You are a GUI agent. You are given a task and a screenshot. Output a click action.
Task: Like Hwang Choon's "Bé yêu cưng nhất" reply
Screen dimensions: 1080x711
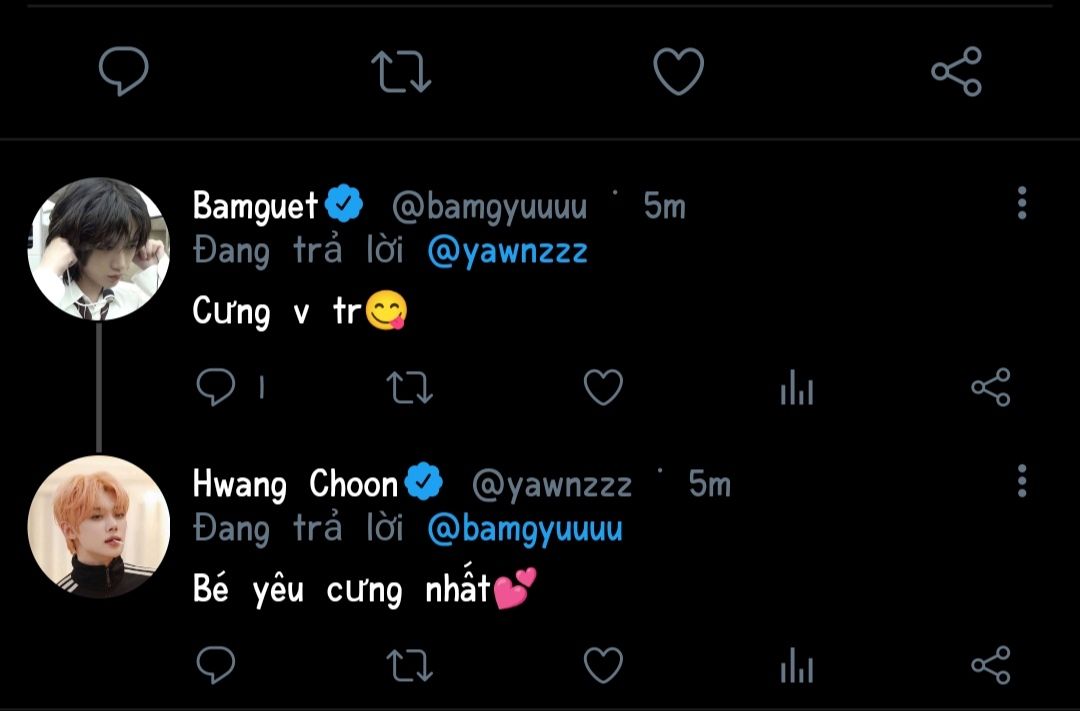[x=603, y=665]
